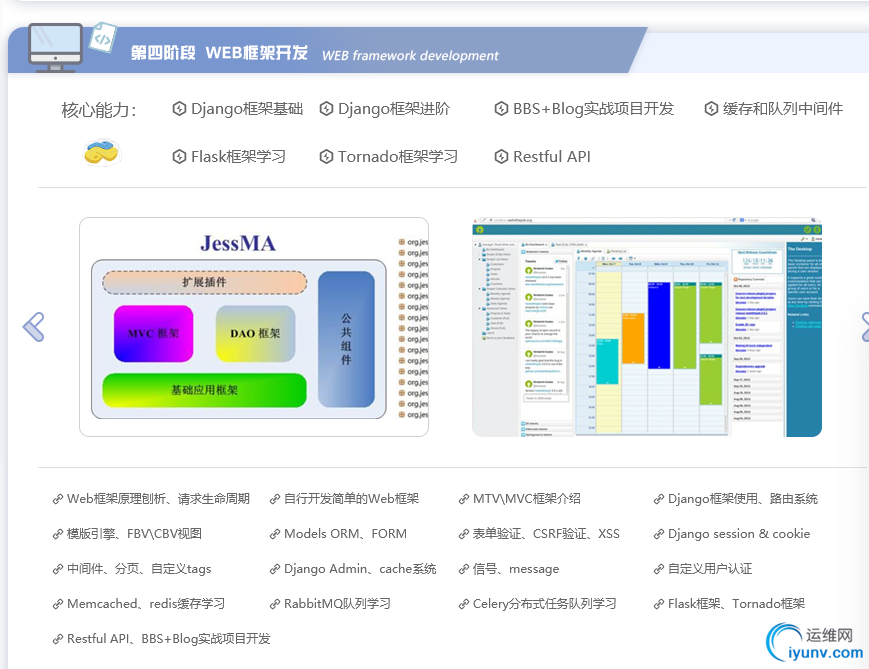Image resolution: width=869 pixels, height=669 pixels.
Task: Open Models ORM、FORM topic
Action: click(x=345, y=534)
